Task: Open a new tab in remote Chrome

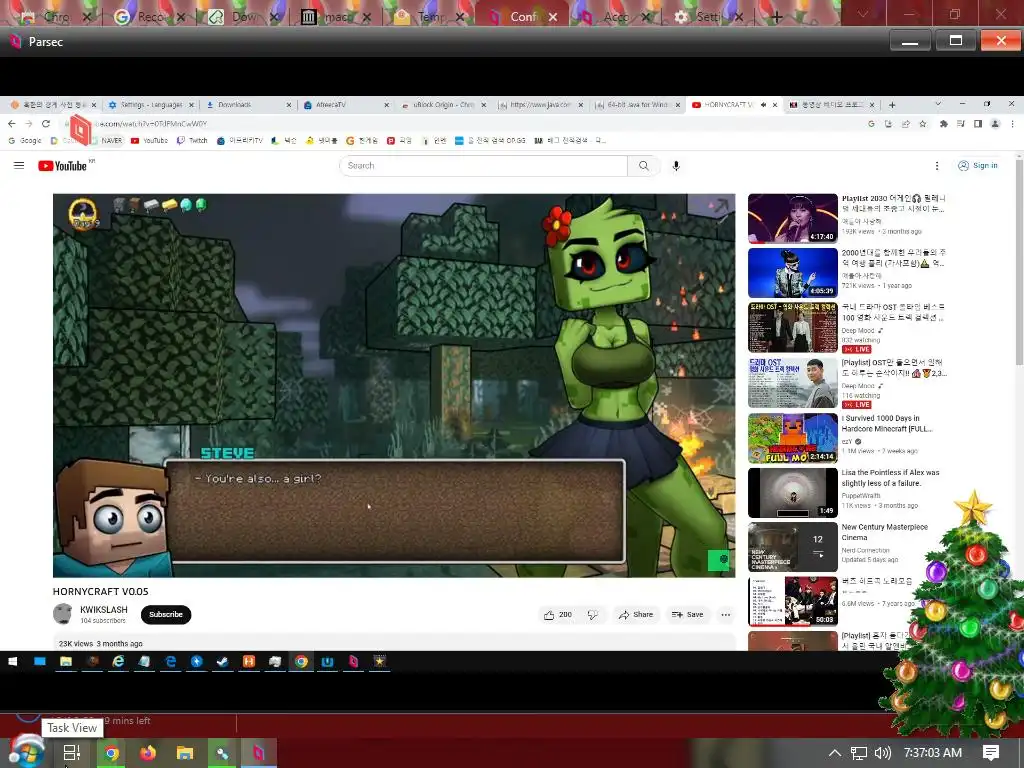Action: tap(891, 104)
